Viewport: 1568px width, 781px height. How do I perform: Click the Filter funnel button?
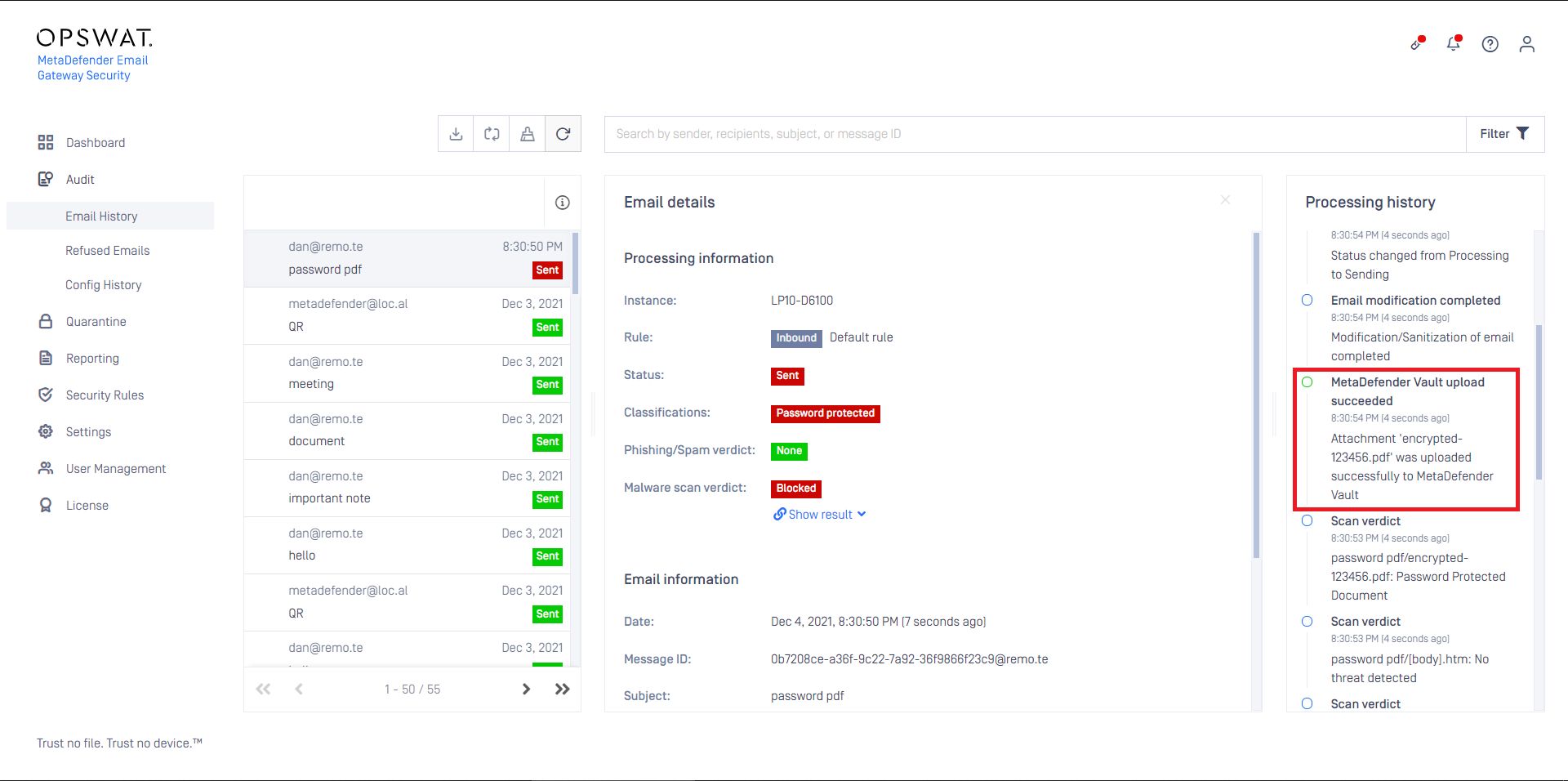[1505, 134]
